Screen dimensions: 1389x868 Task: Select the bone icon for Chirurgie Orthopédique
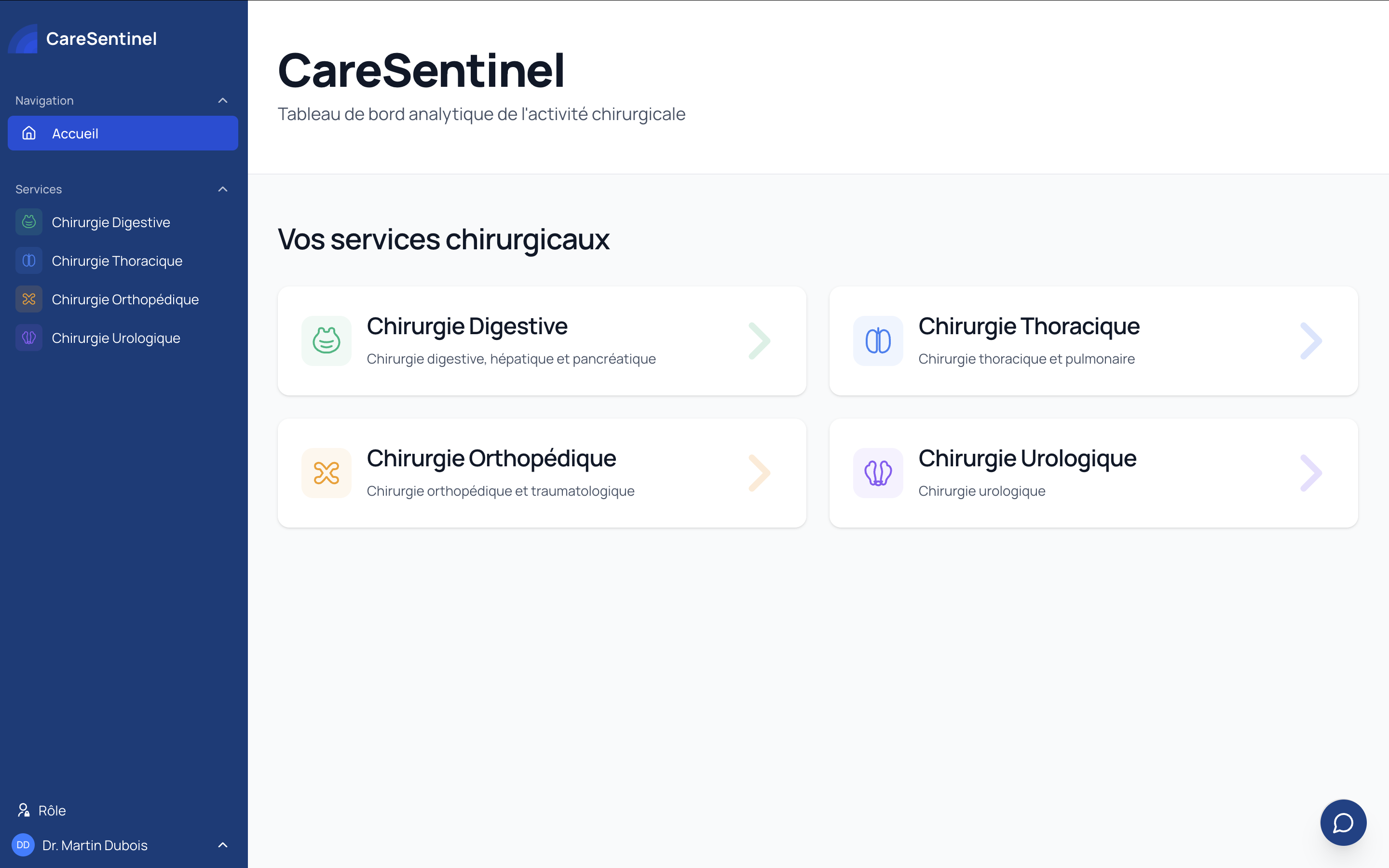tap(28, 298)
